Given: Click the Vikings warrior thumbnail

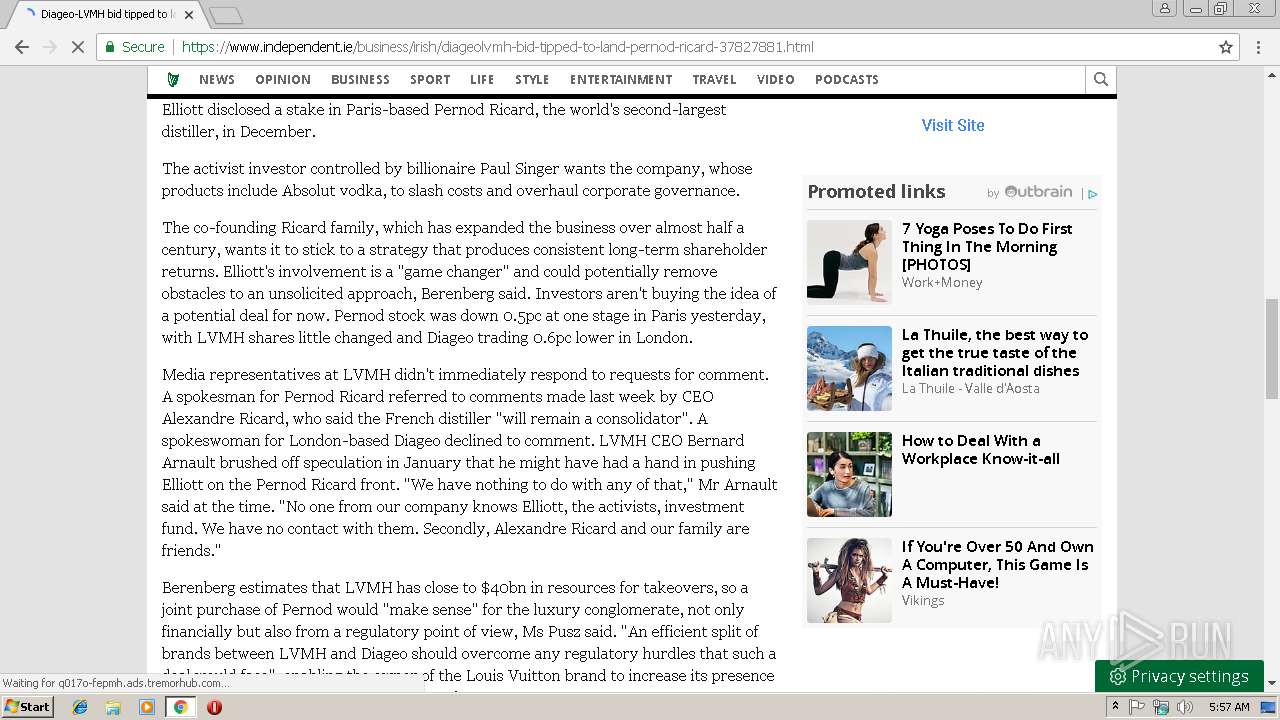Looking at the screenshot, I should pyautogui.click(x=849, y=580).
